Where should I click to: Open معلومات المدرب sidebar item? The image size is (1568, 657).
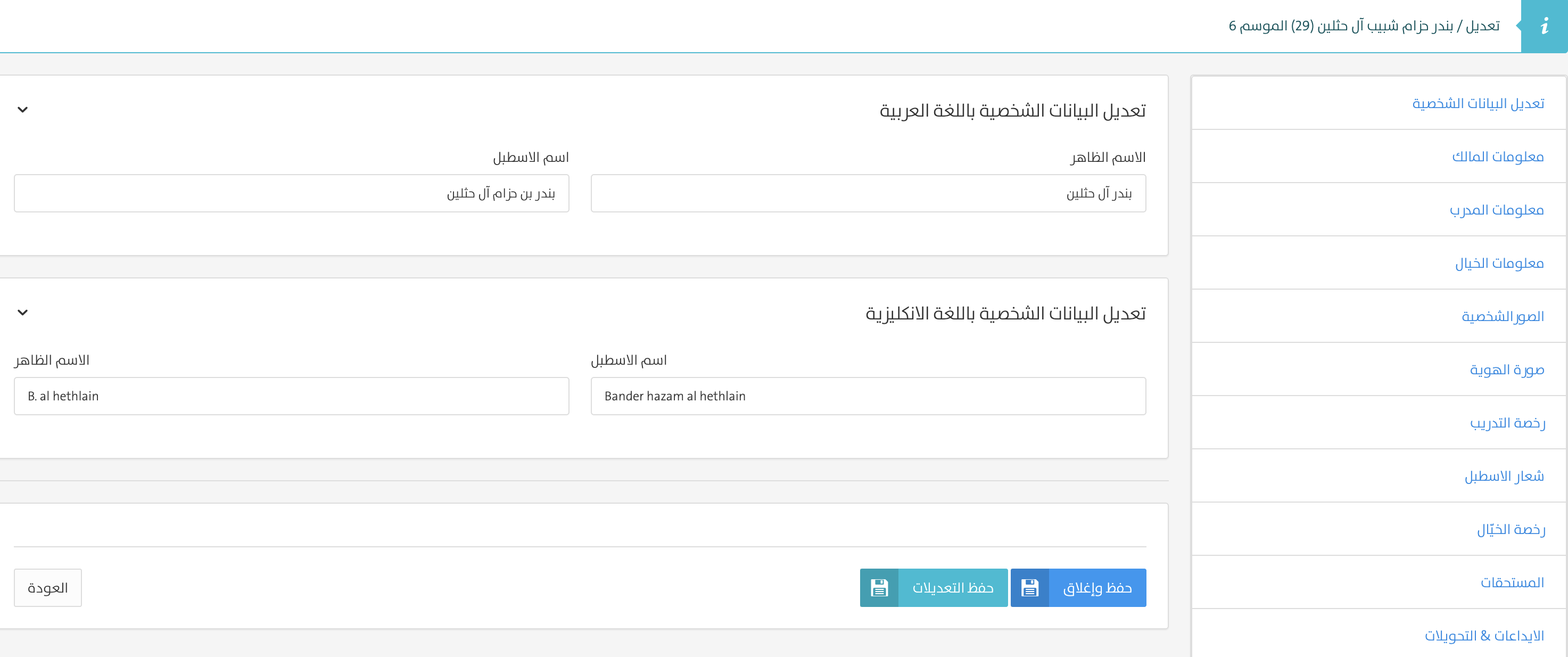click(1496, 210)
